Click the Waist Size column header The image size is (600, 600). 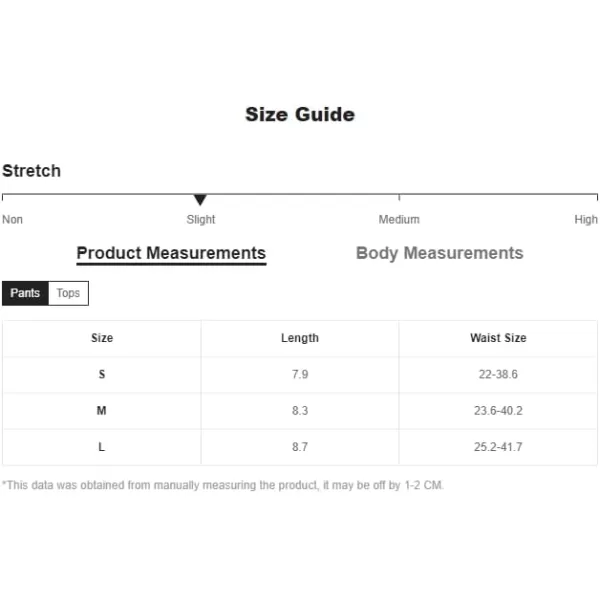click(498, 338)
